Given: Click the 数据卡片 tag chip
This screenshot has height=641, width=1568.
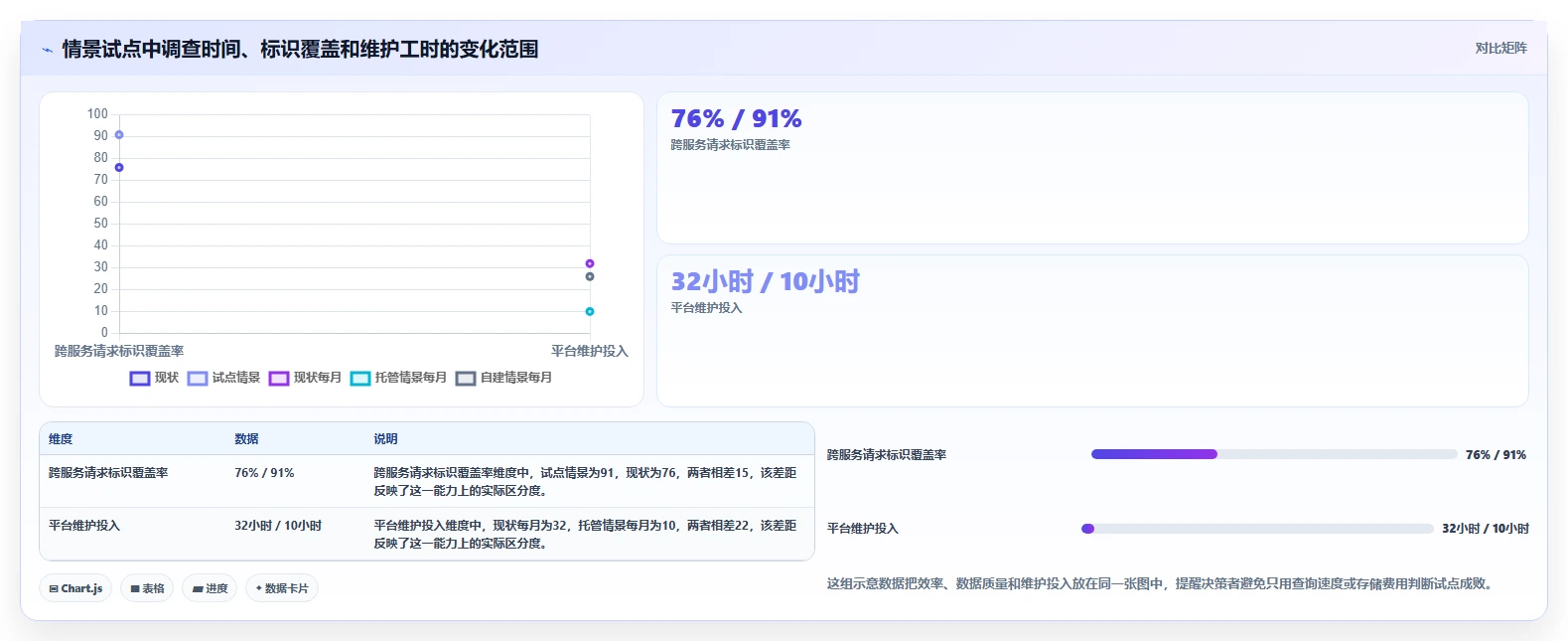Looking at the screenshot, I should pos(282,588).
